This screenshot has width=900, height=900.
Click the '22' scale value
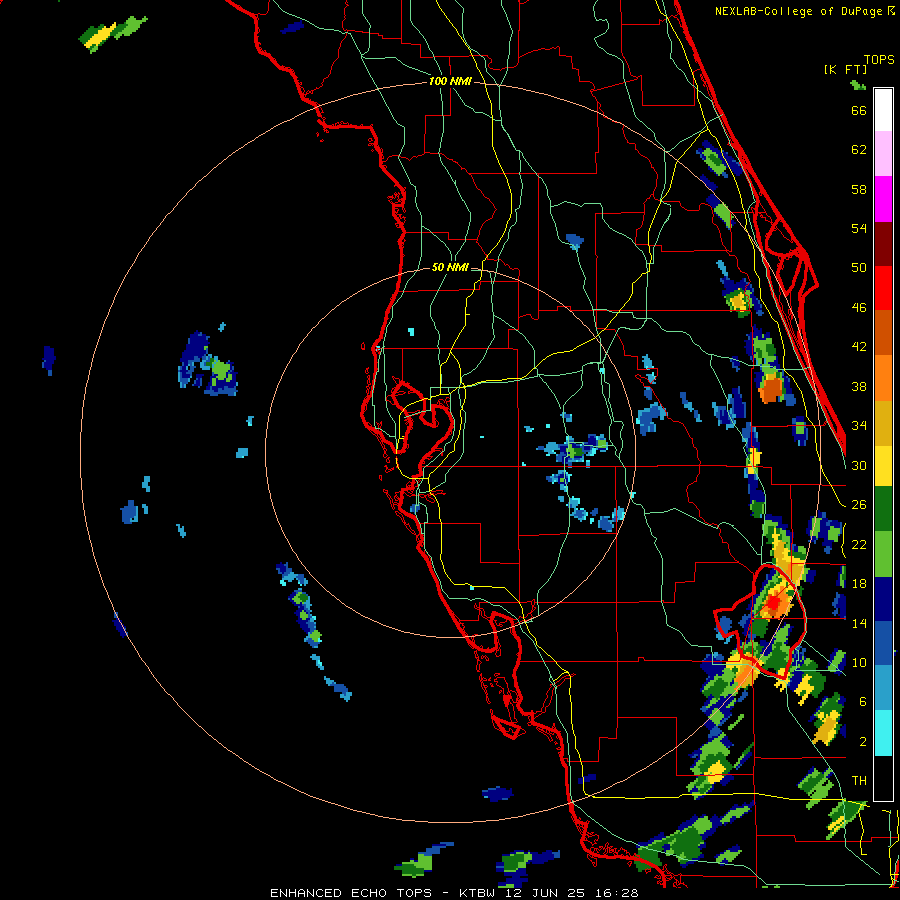[x=859, y=544]
